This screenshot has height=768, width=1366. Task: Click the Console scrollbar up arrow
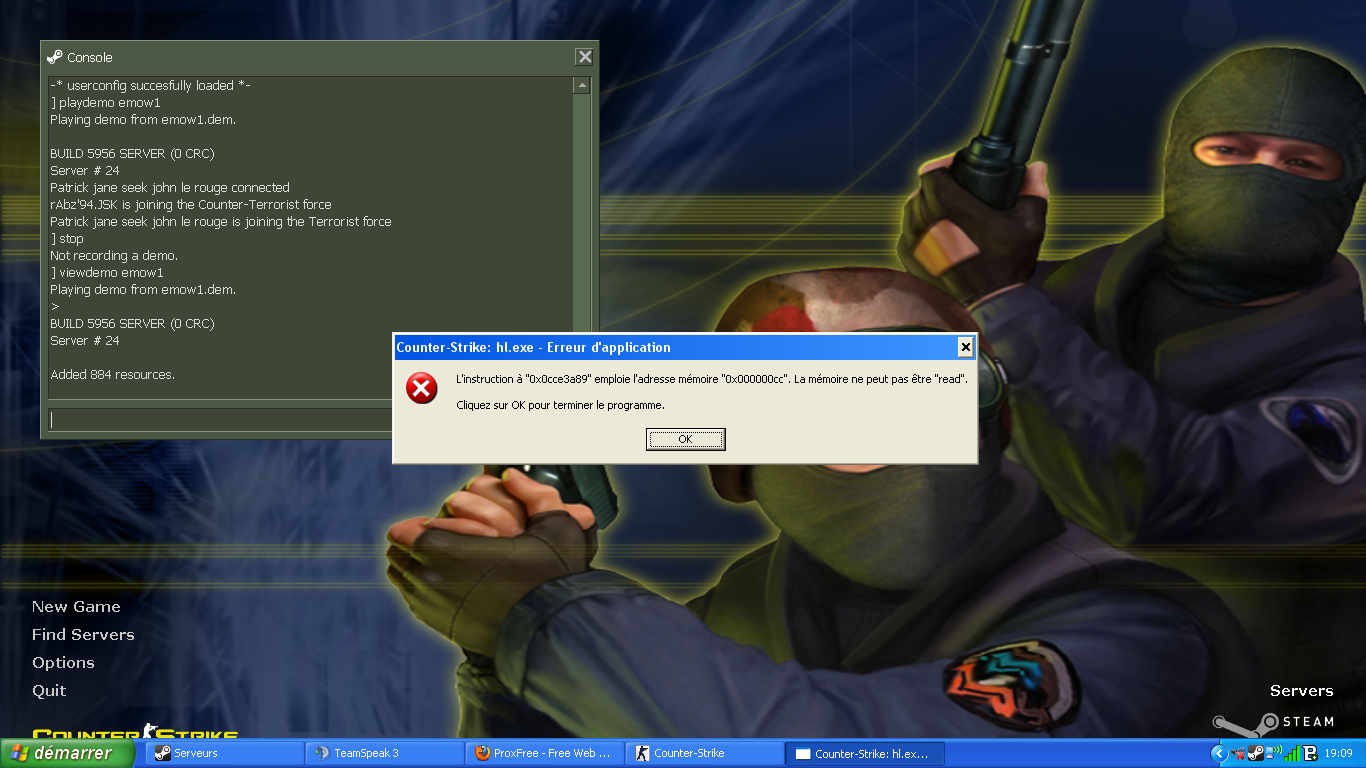click(582, 86)
